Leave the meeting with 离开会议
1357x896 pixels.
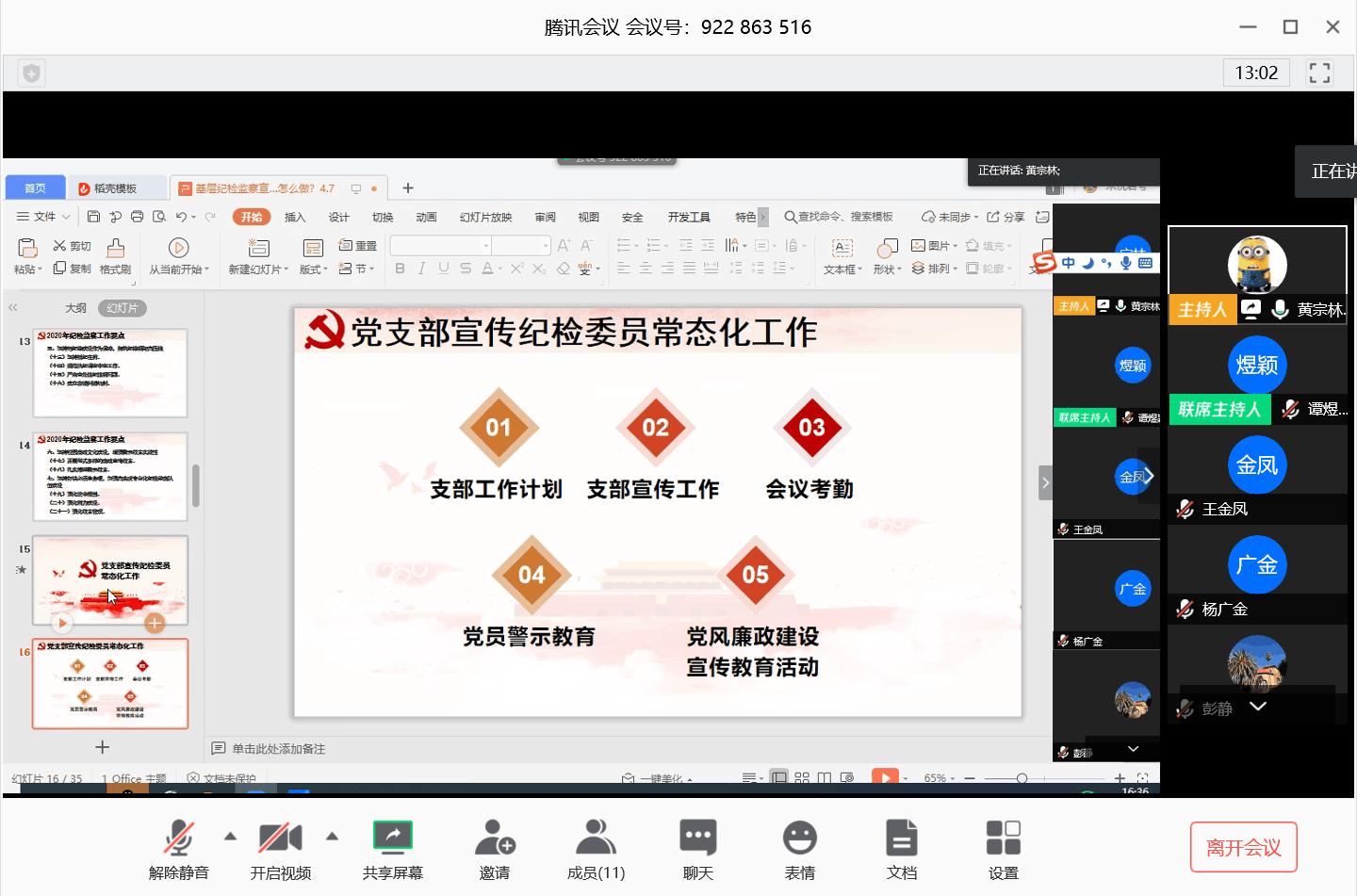pyautogui.click(x=1243, y=847)
